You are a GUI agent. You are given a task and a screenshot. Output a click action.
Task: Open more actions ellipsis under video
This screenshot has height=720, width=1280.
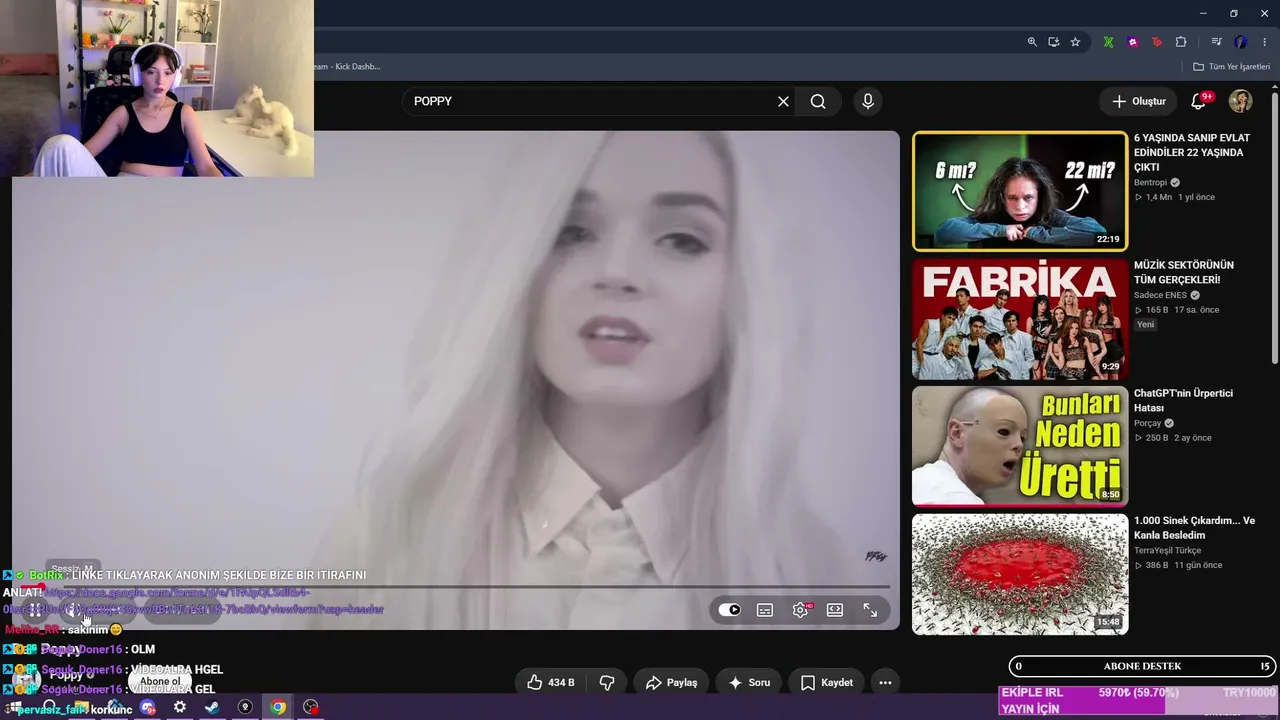click(885, 683)
